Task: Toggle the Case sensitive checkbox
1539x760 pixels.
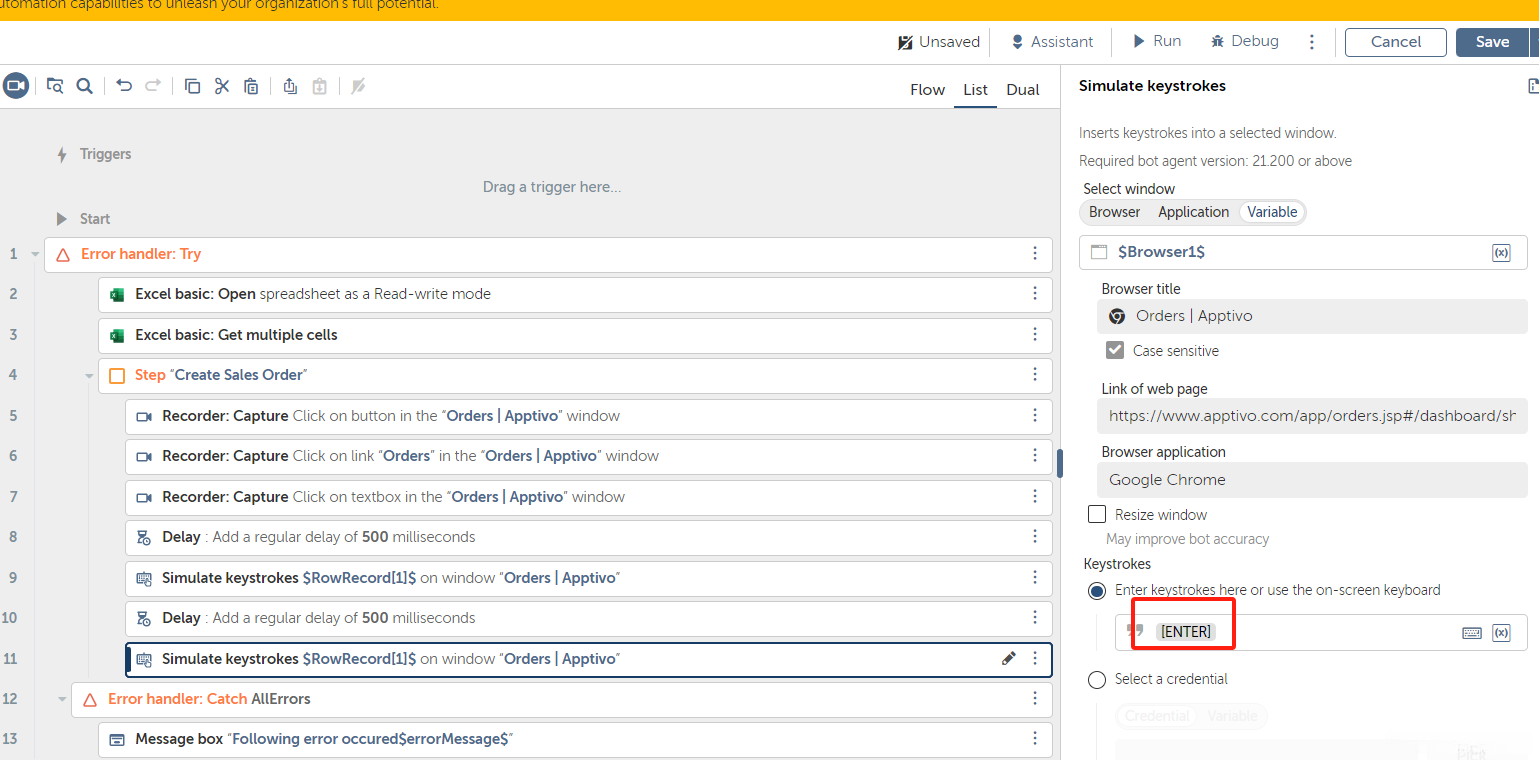Action: (x=1115, y=350)
